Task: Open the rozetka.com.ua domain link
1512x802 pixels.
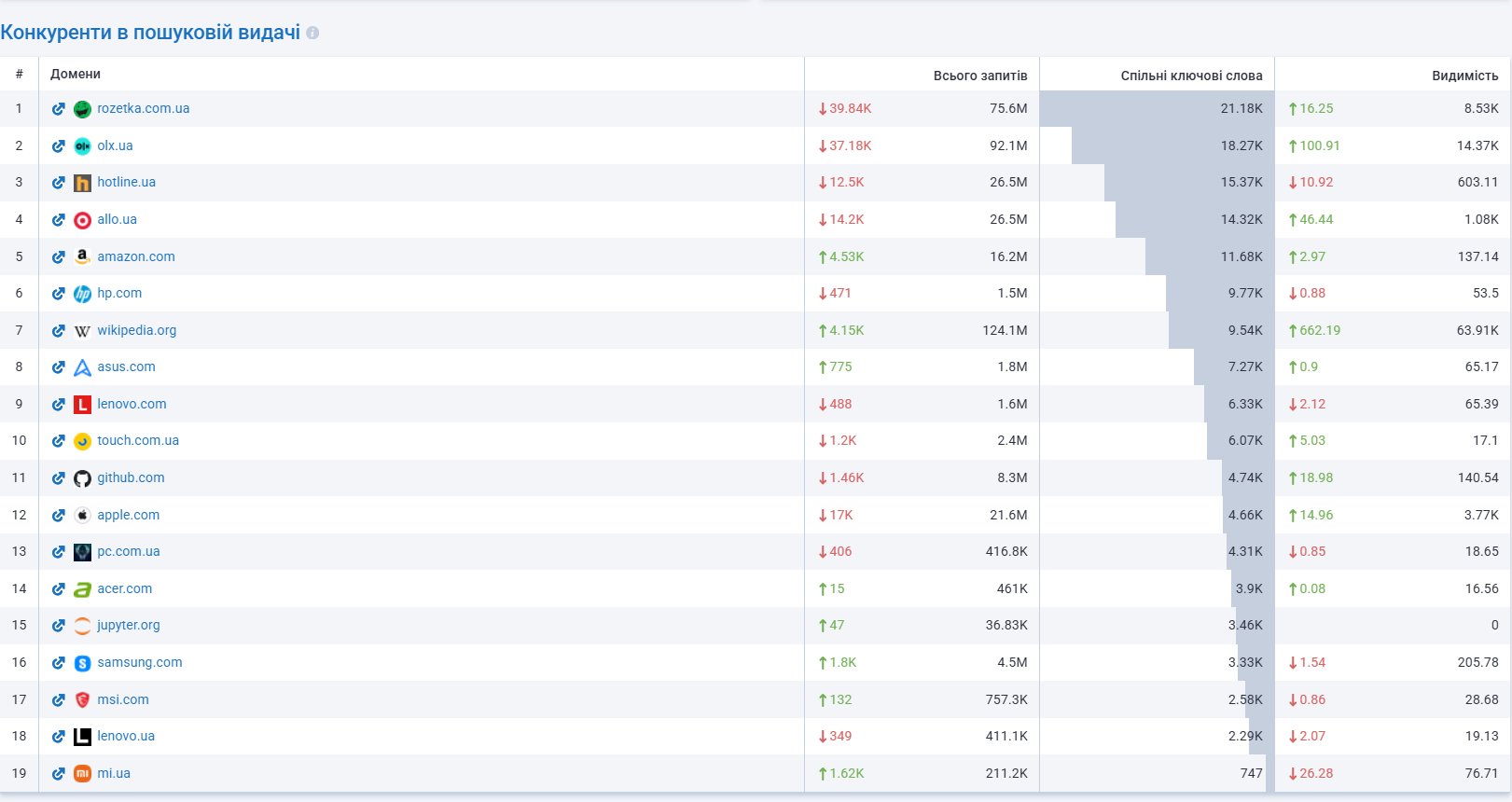Action: (144, 108)
